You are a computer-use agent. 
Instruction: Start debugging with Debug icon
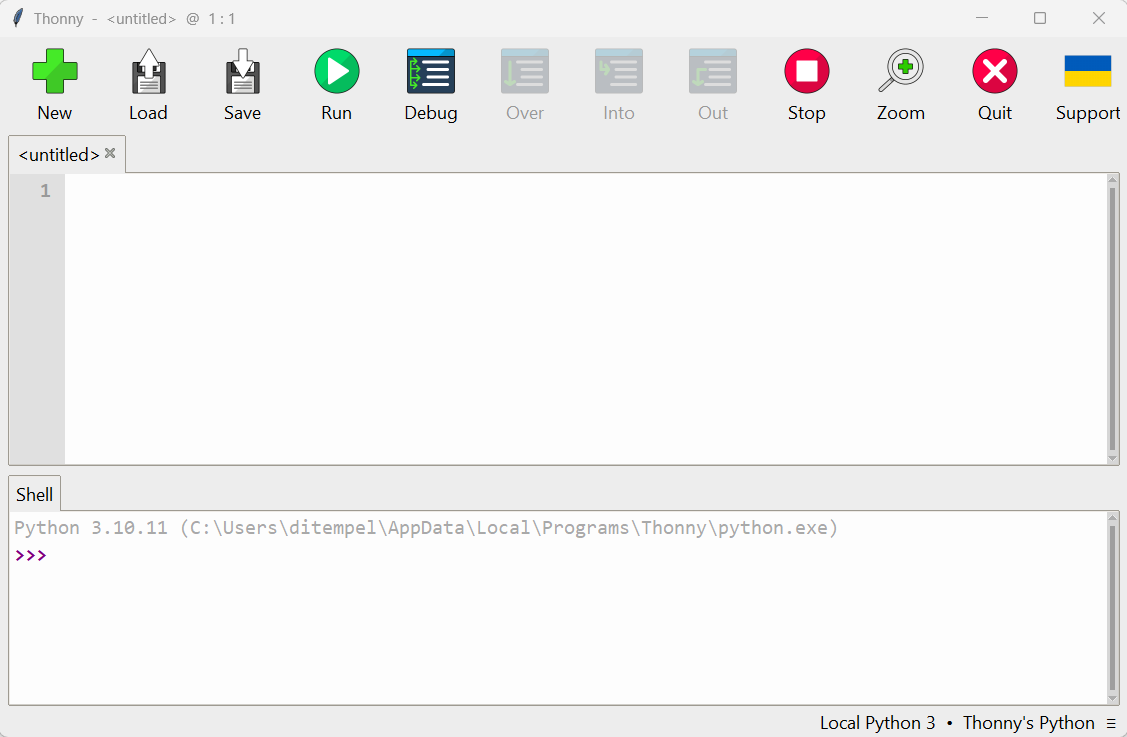click(430, 73)
